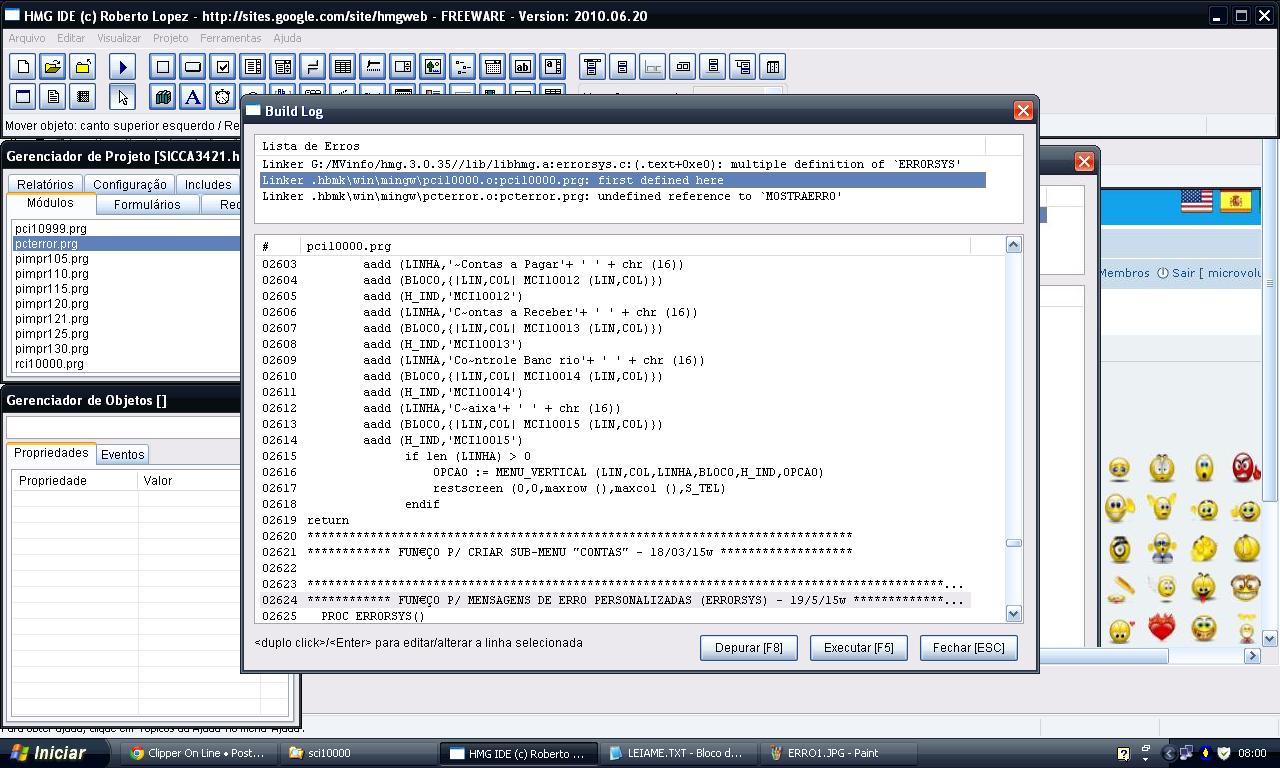Viewport: 1280px width, 768px height.
Task: Click the Spanish flag icon
Action: pos(1236,201)
